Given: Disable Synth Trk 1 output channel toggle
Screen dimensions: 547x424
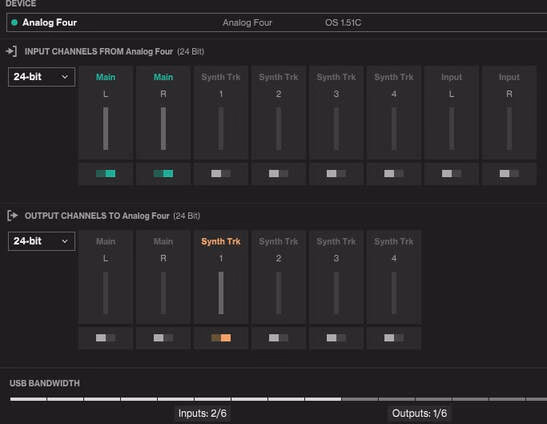Looking at the screenshot, I should 221,338.
